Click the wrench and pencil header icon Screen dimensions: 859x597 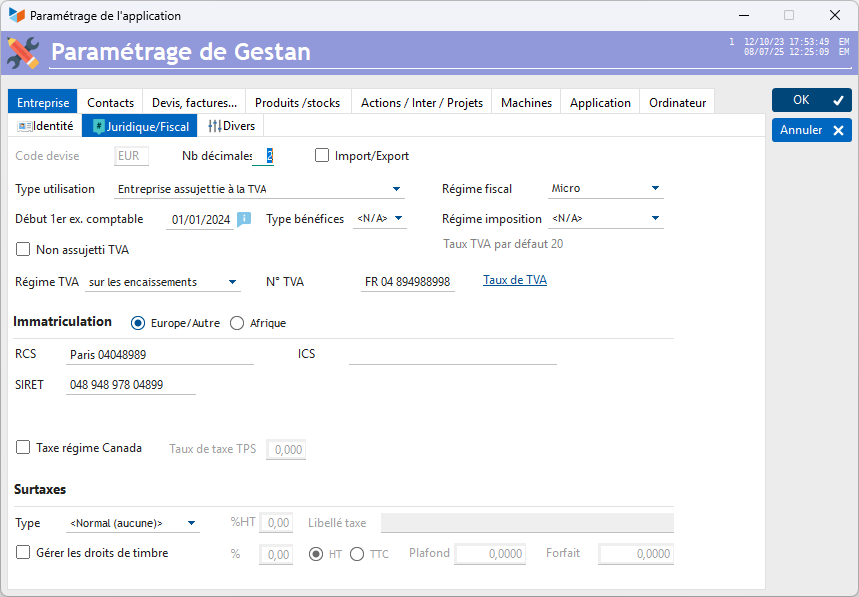click(23, 52)
